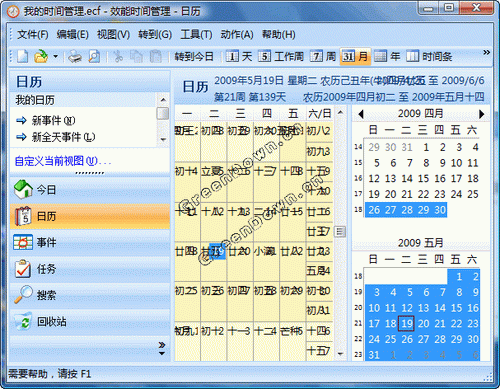Viewport: 500px width, 389px height.
Task: Click the Paste clipboard icon
Action: [155, 56]
